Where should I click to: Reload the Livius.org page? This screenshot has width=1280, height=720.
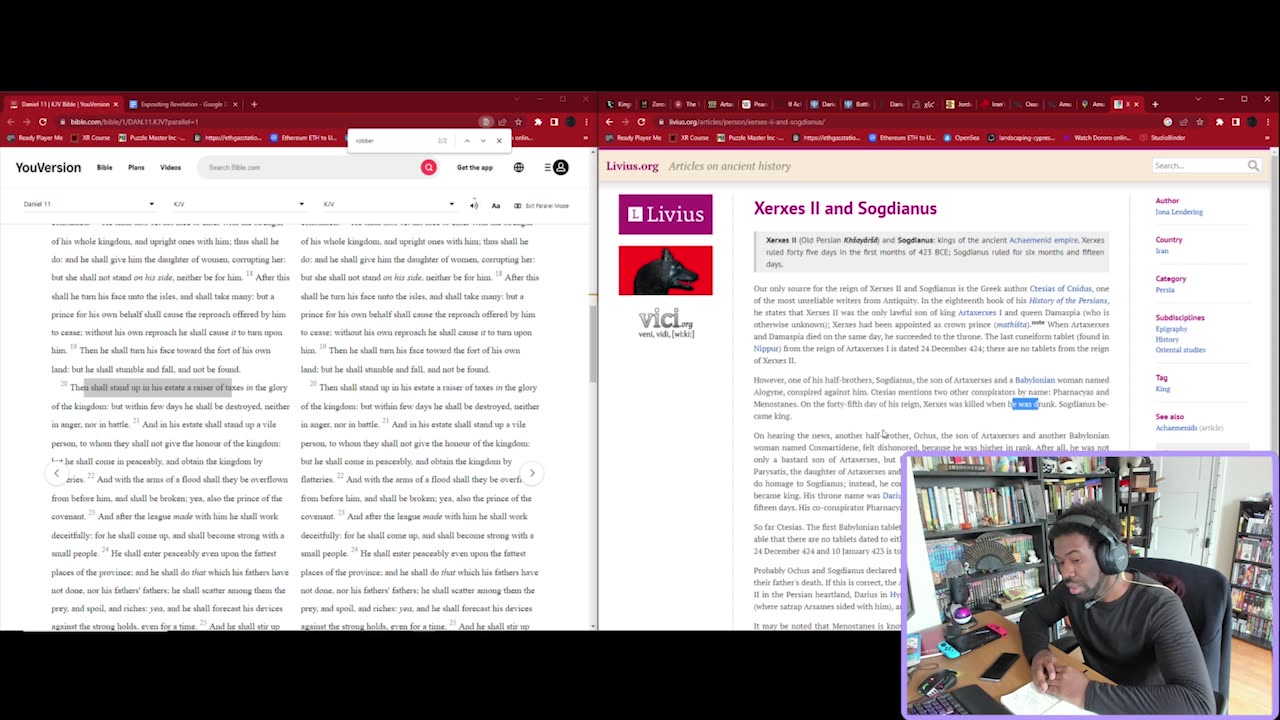pos(641,122)
